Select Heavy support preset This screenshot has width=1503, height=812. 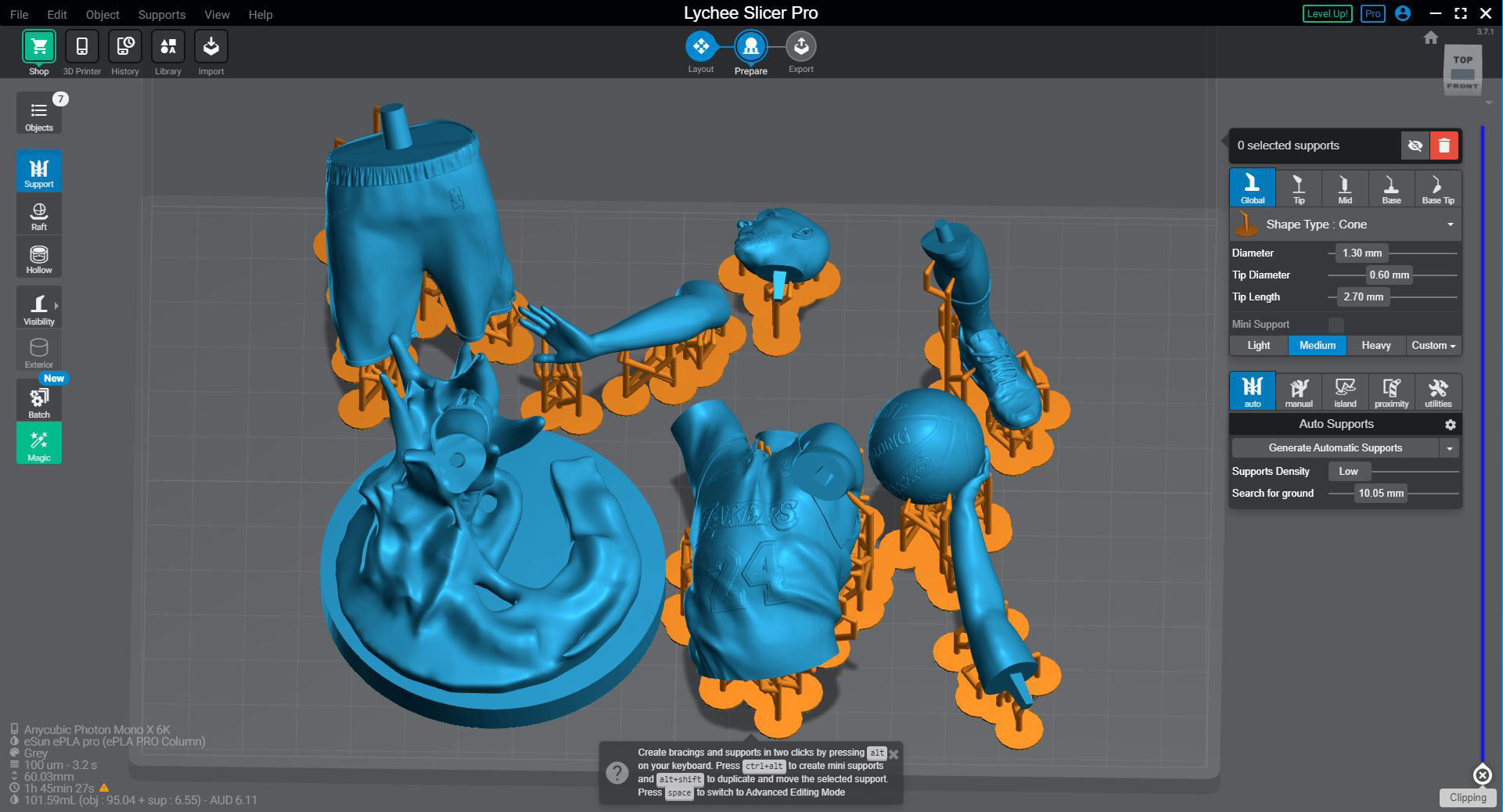click(x=1376, y=346)
